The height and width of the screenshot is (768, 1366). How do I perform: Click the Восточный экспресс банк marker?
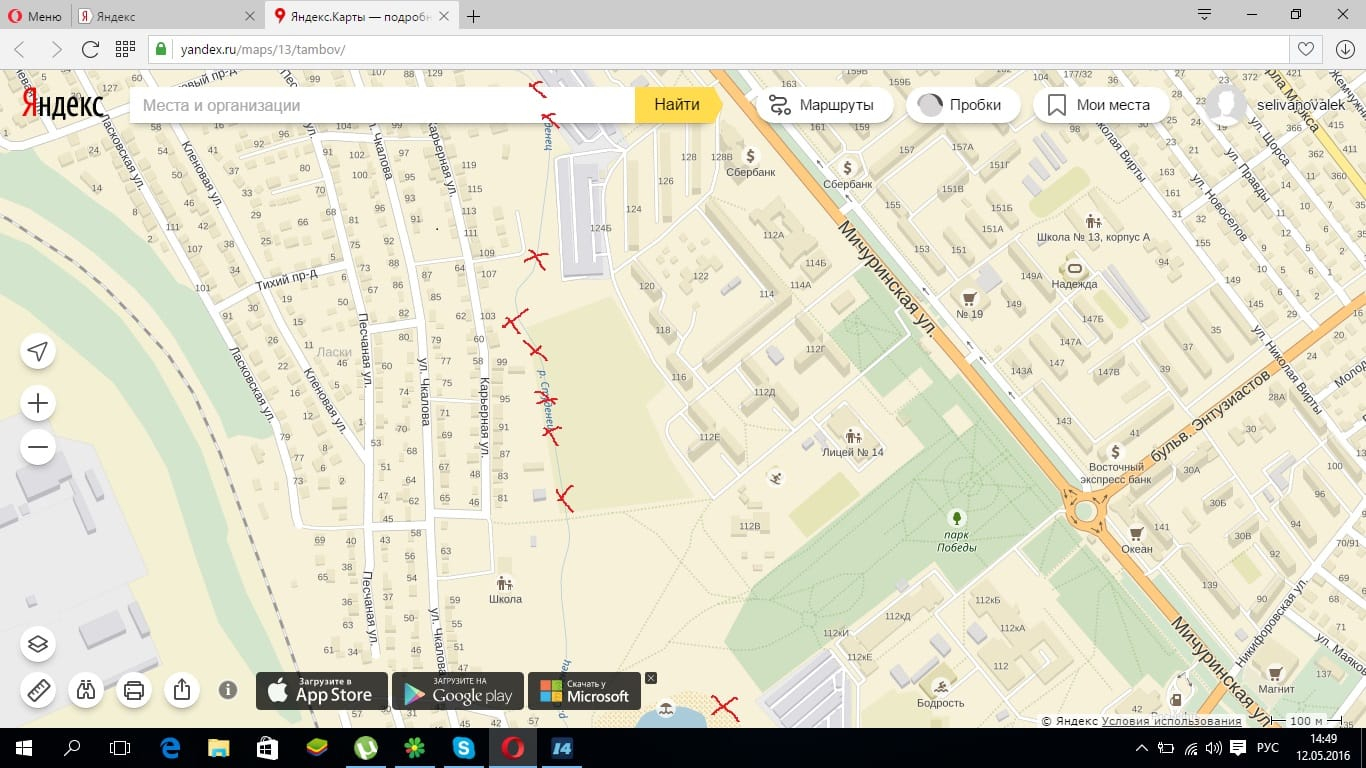tap(1116, 452)
